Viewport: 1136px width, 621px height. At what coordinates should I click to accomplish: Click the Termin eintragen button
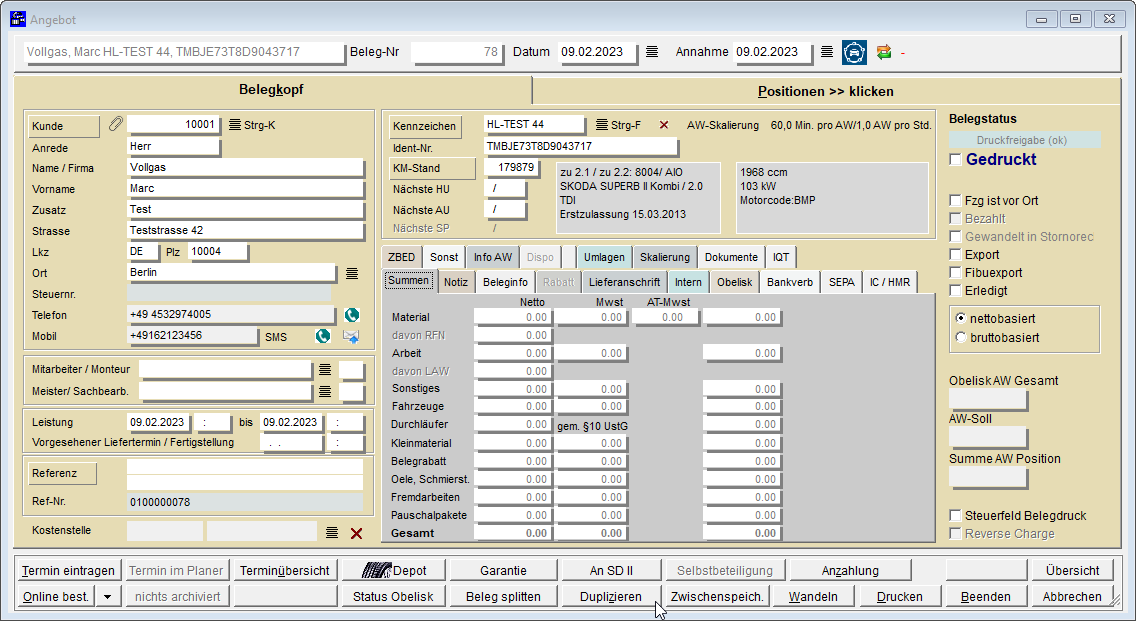[68, 570]
